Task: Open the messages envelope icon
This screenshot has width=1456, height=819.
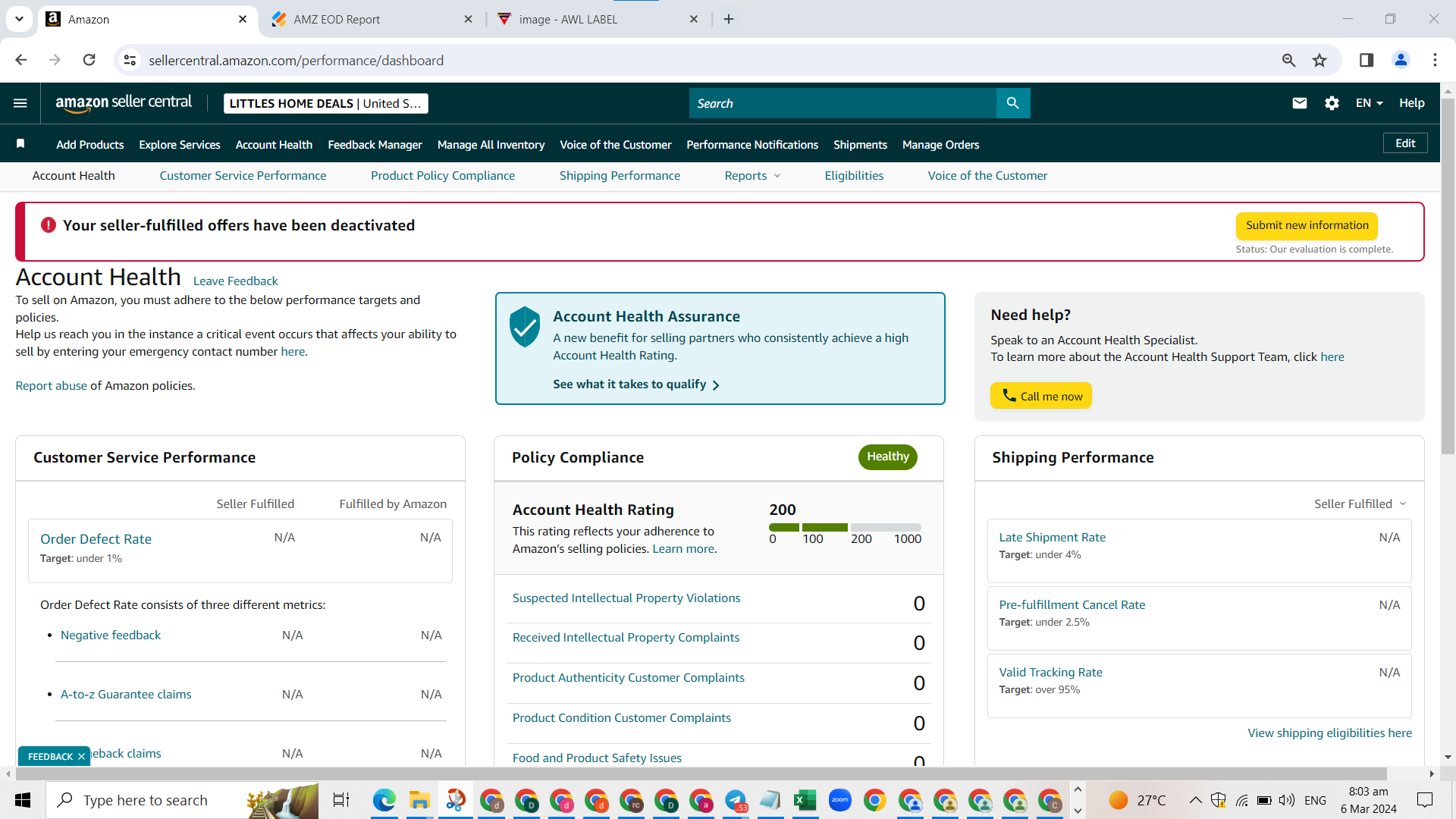Action: point(1299,103)
